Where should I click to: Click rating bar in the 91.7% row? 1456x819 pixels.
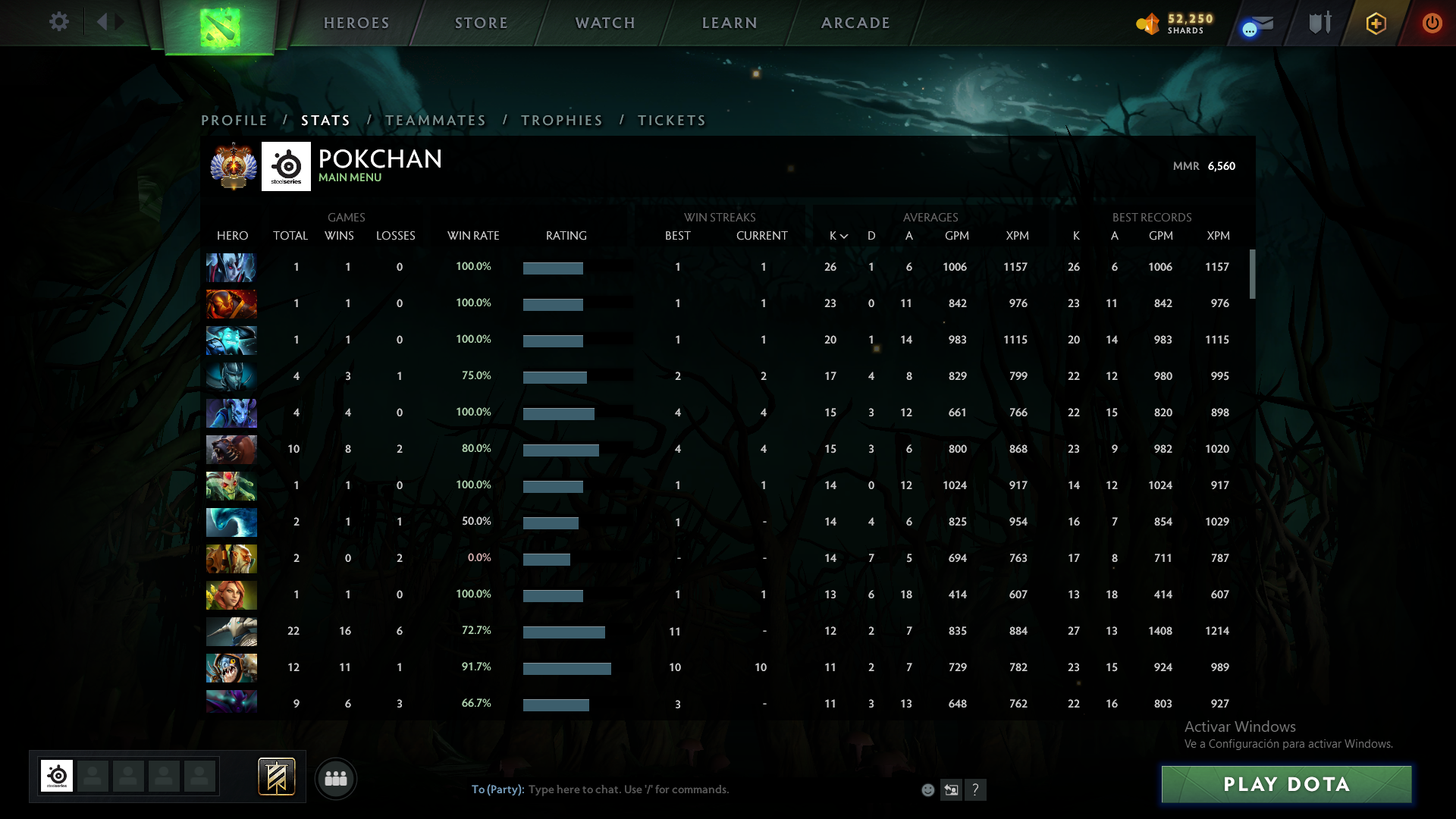click(x=567, y=669)
